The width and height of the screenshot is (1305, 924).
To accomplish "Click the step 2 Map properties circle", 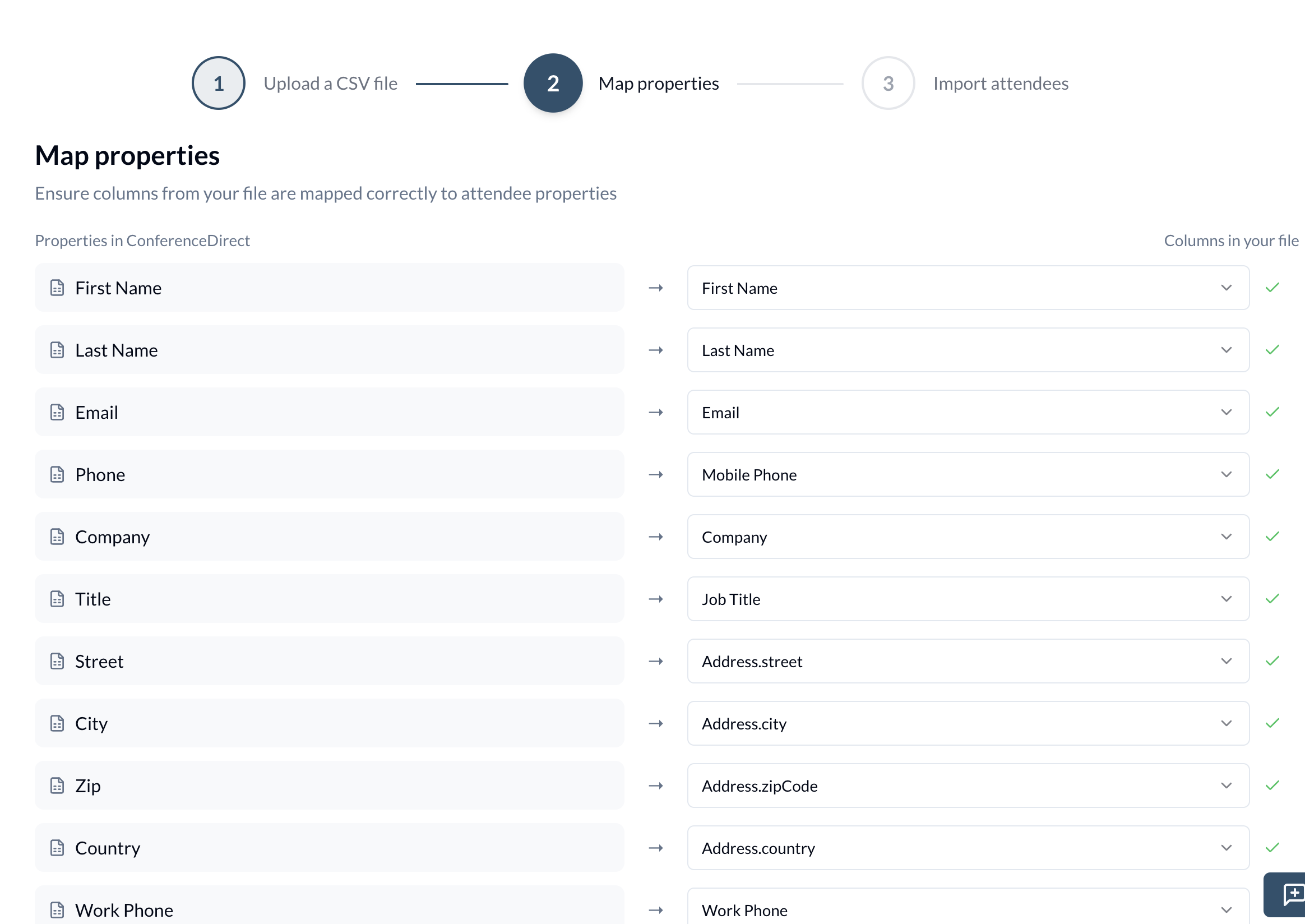I will click(552, 84).
